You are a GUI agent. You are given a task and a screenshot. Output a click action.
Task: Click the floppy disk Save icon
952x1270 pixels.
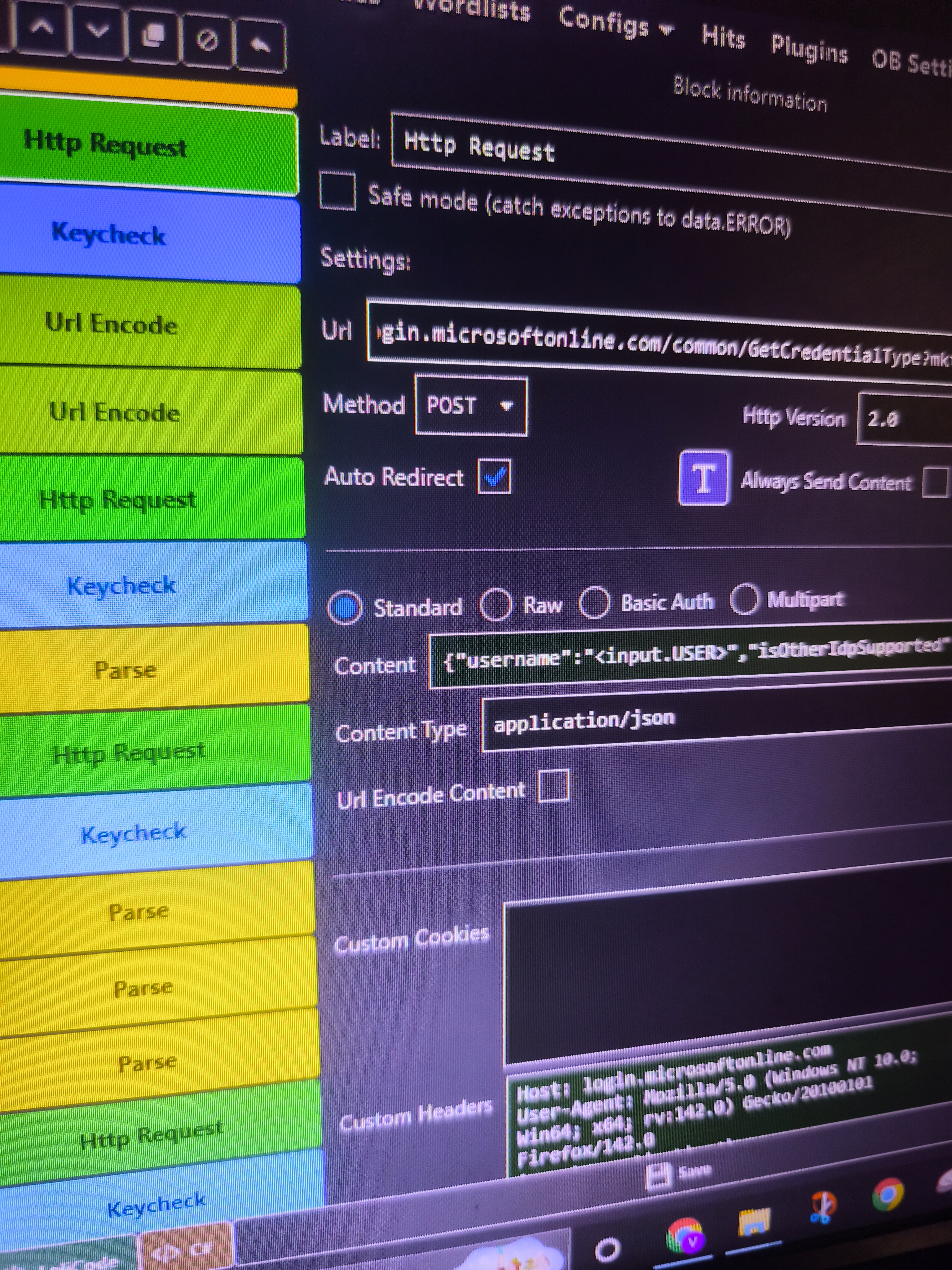658,1176
